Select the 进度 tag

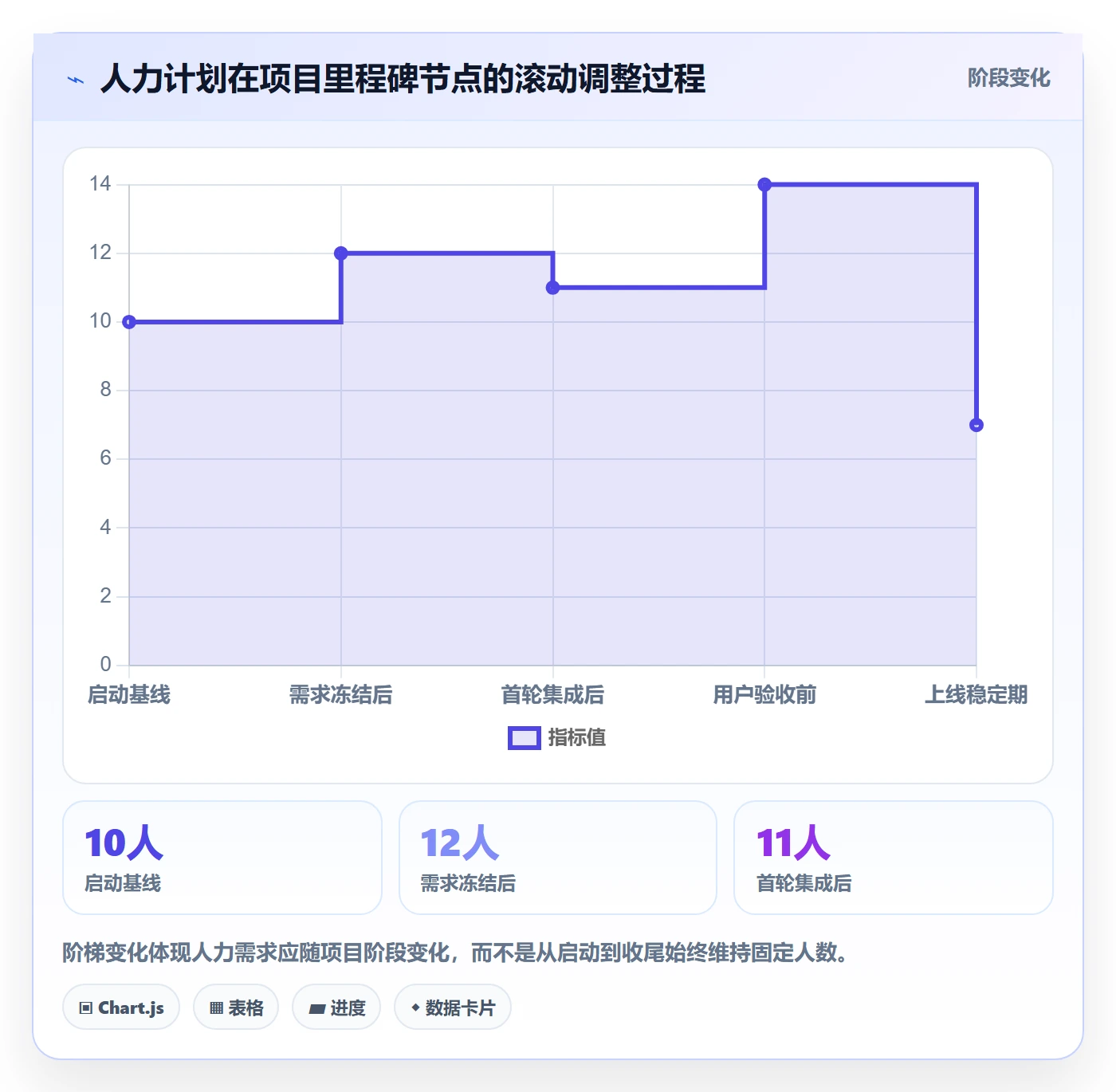tap(336, 1008)
